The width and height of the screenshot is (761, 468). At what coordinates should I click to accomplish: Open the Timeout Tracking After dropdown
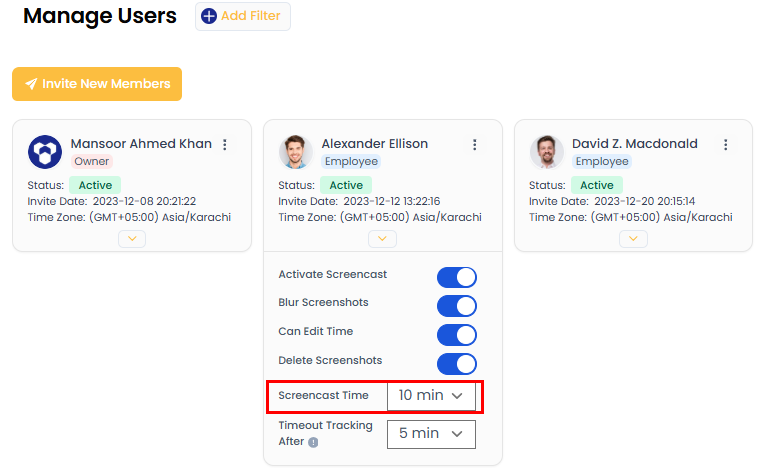(x=431, y=434)
